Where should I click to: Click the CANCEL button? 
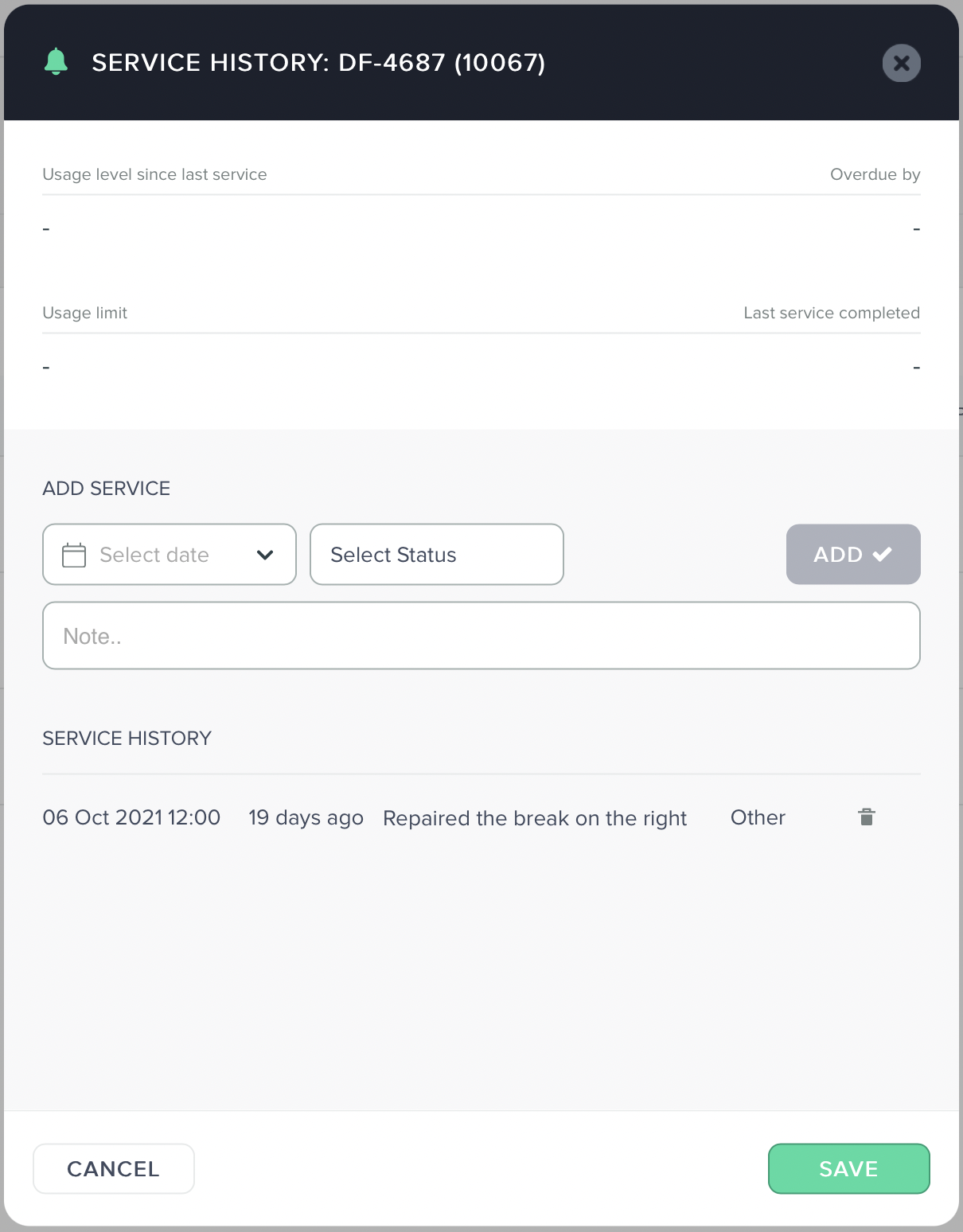pyautogui.click(x=114, y=1169)
